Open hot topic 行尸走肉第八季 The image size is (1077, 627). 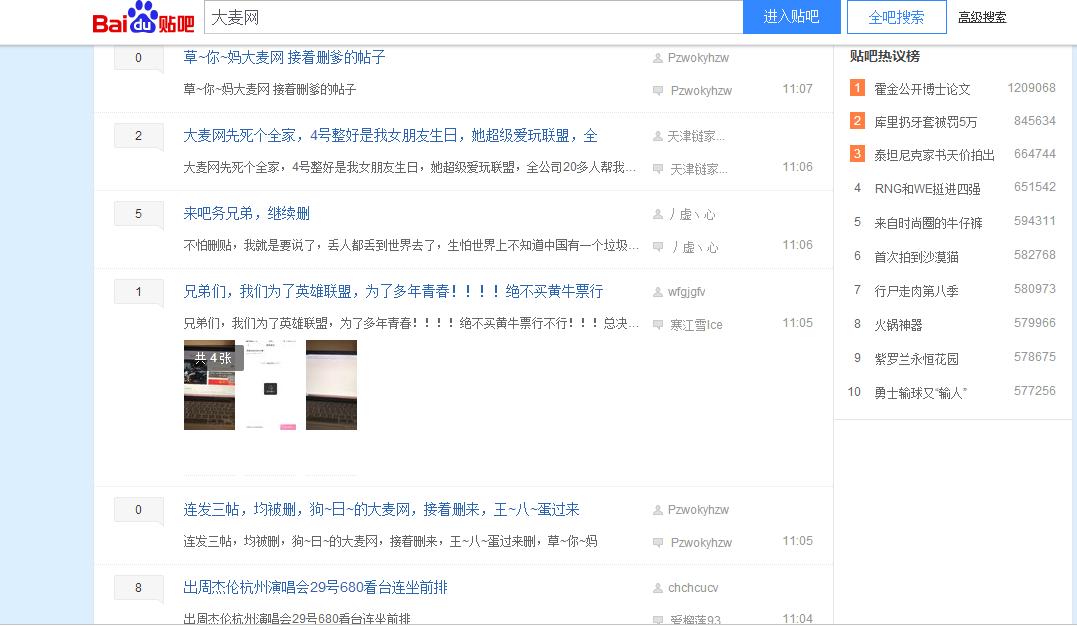(916, 291)
